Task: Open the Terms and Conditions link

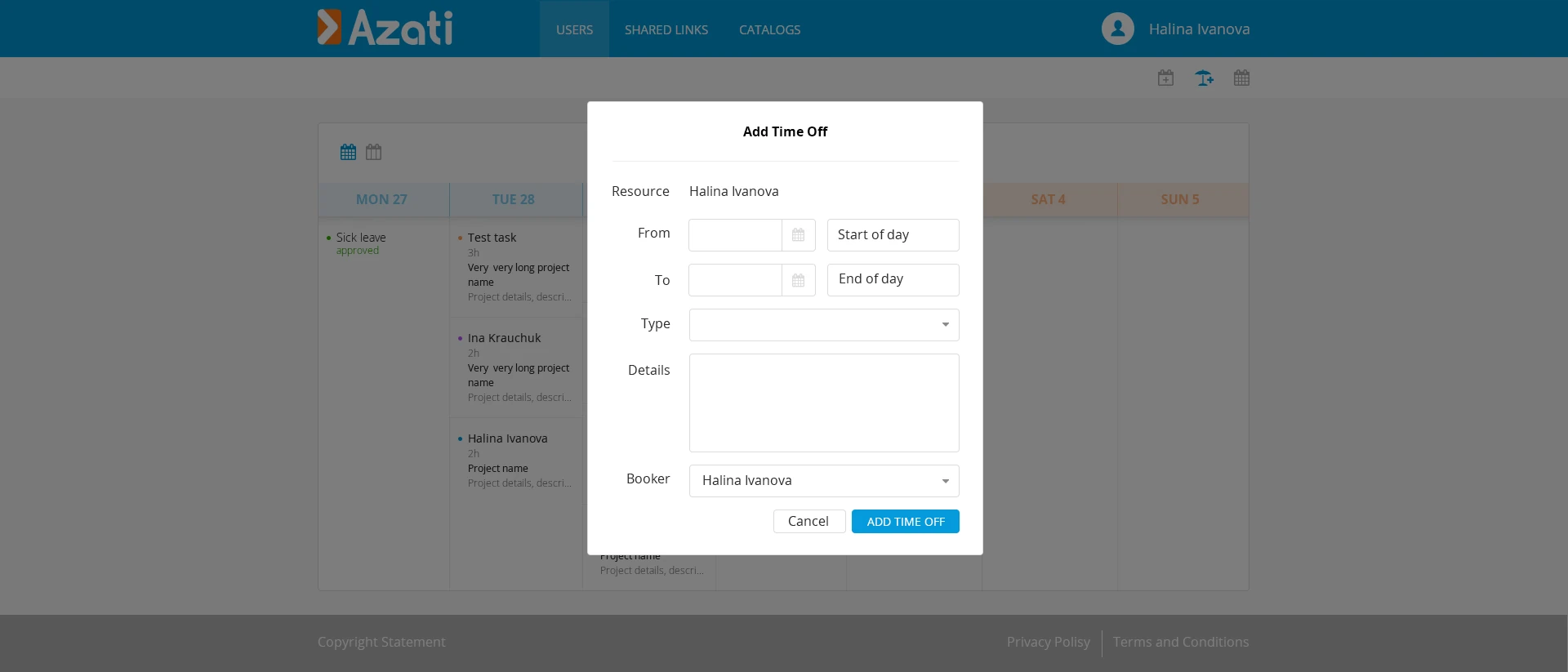Action: pyautogui.click(x=1181, y=642)
